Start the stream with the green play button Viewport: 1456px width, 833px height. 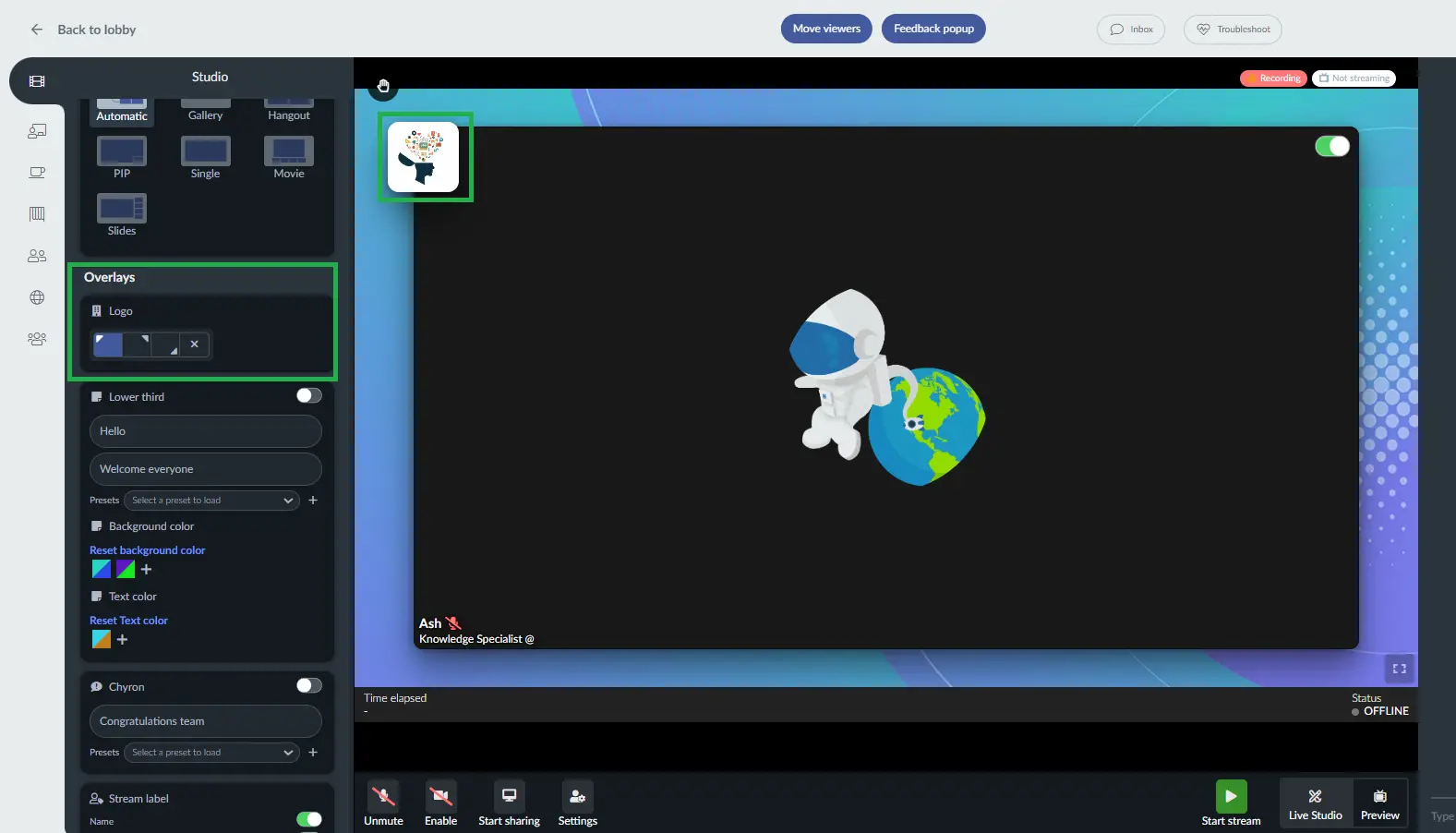point(1231,796)
